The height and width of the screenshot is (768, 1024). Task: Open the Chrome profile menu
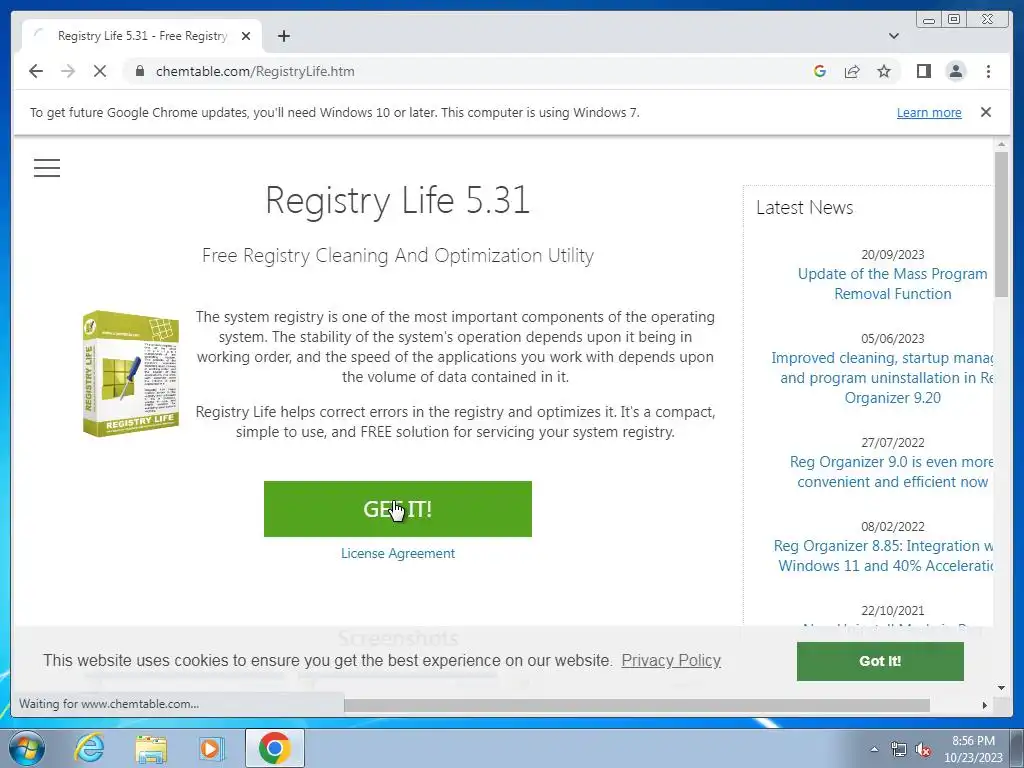(x=955, y=71)
